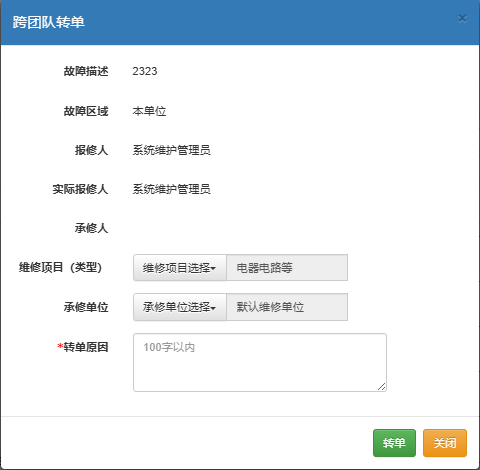
Task: Click the 实际报修人 label
Action: pyautogui.click(x=80, y=189)
